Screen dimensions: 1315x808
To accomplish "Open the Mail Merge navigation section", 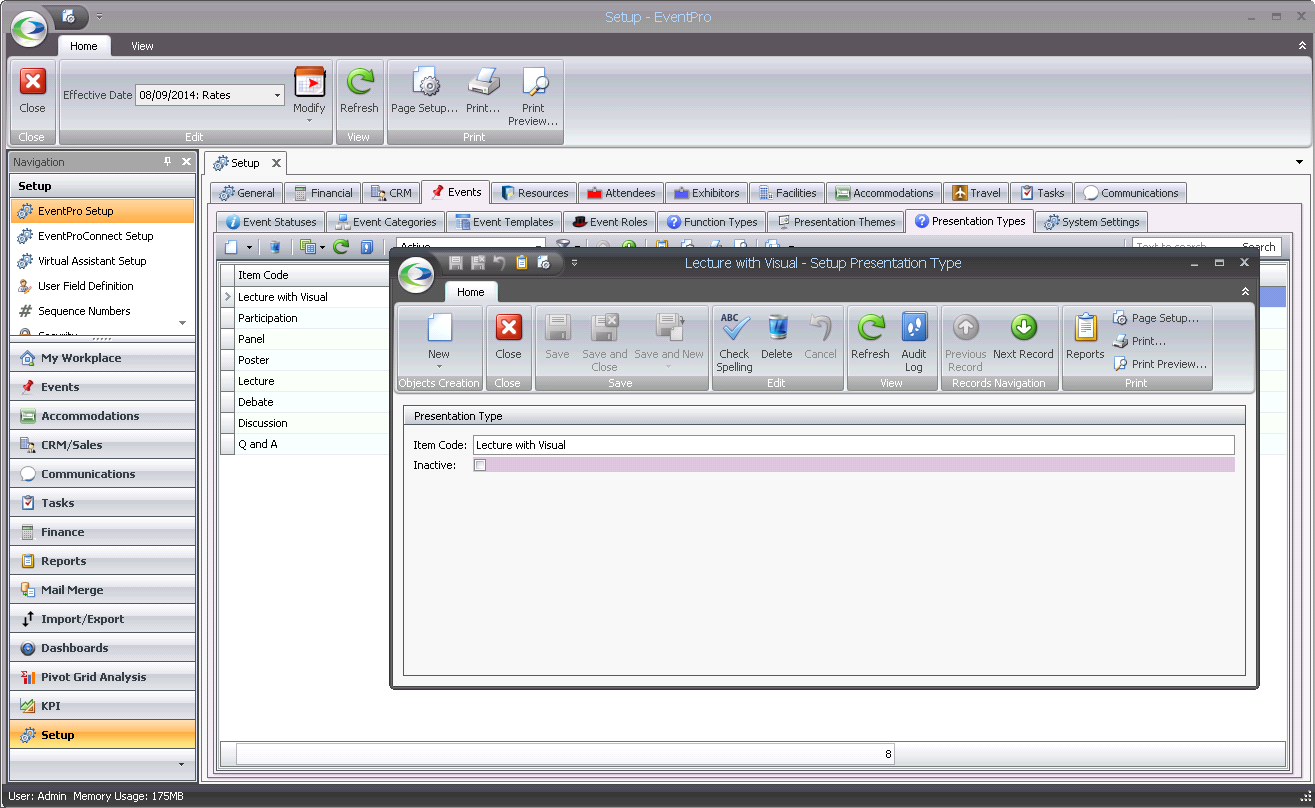I will click(x=103, y=590).
